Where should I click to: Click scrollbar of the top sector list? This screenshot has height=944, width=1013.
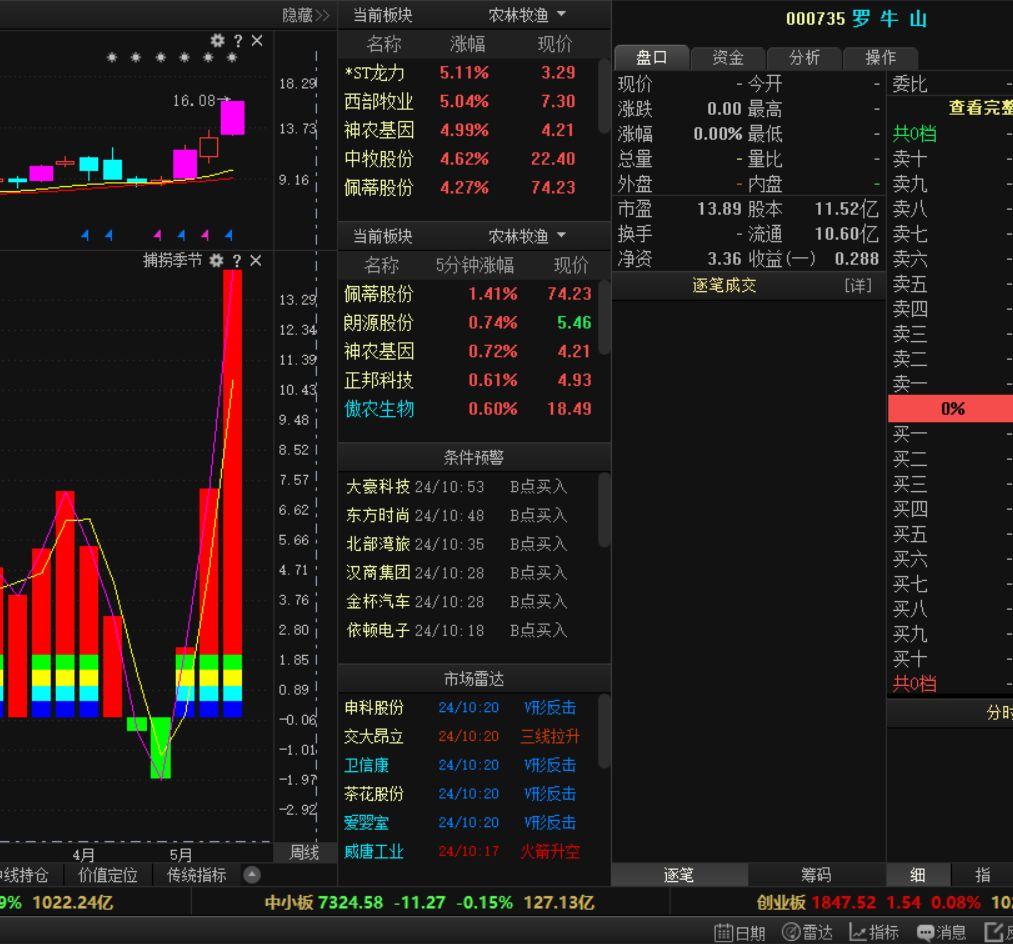(604, 96)
